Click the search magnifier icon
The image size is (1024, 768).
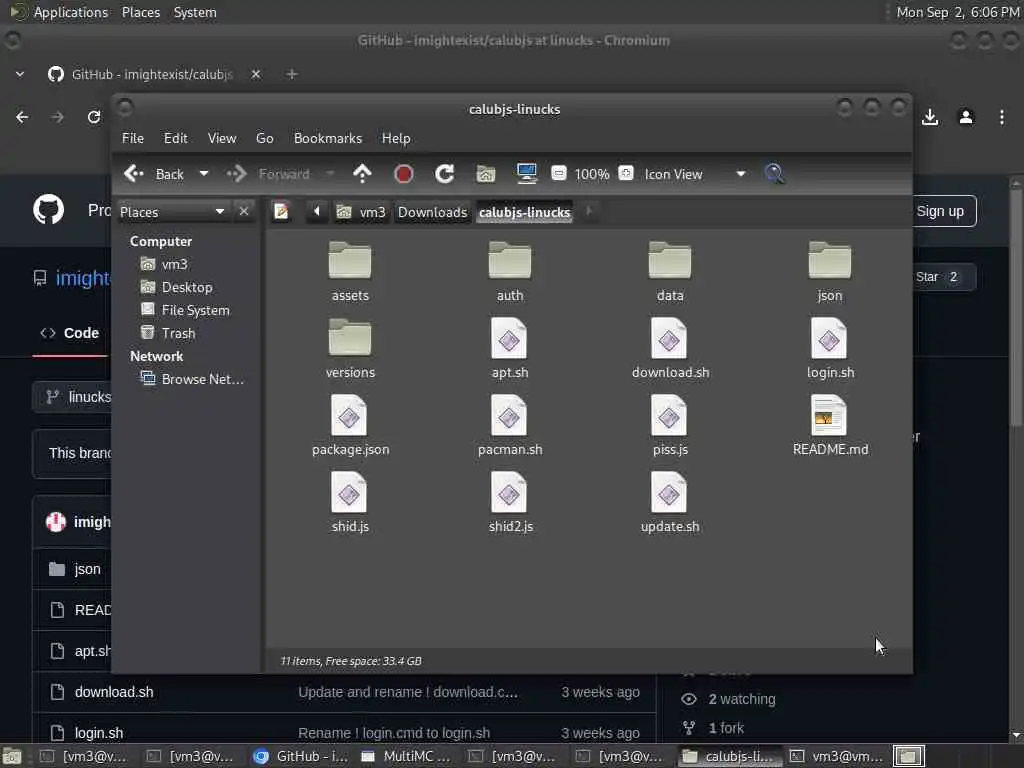coord(774,174)
